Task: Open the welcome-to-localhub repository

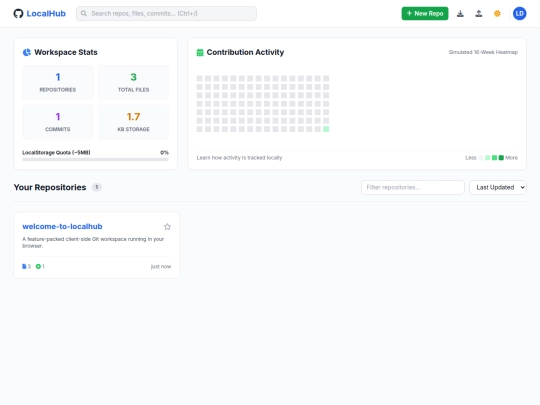Action: [x=62, y=226]
